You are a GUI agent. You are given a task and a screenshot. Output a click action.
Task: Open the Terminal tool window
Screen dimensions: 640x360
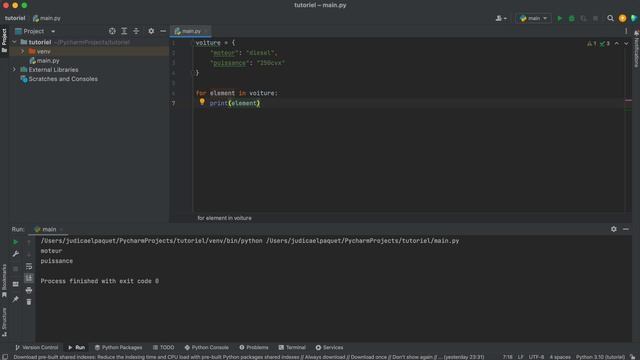point(292,347)
